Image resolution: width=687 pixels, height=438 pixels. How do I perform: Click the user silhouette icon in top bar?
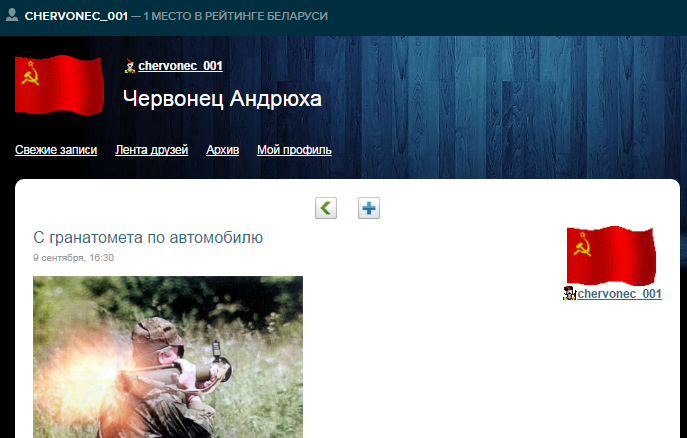(12, 15)
